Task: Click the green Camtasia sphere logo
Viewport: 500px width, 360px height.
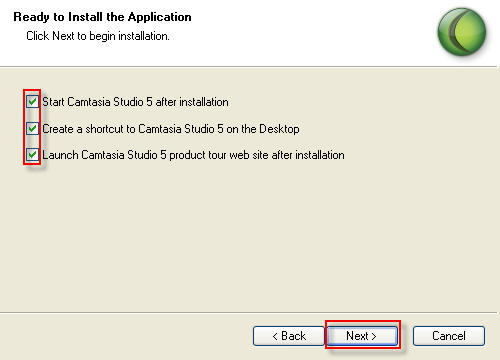Action: [462, 32]
